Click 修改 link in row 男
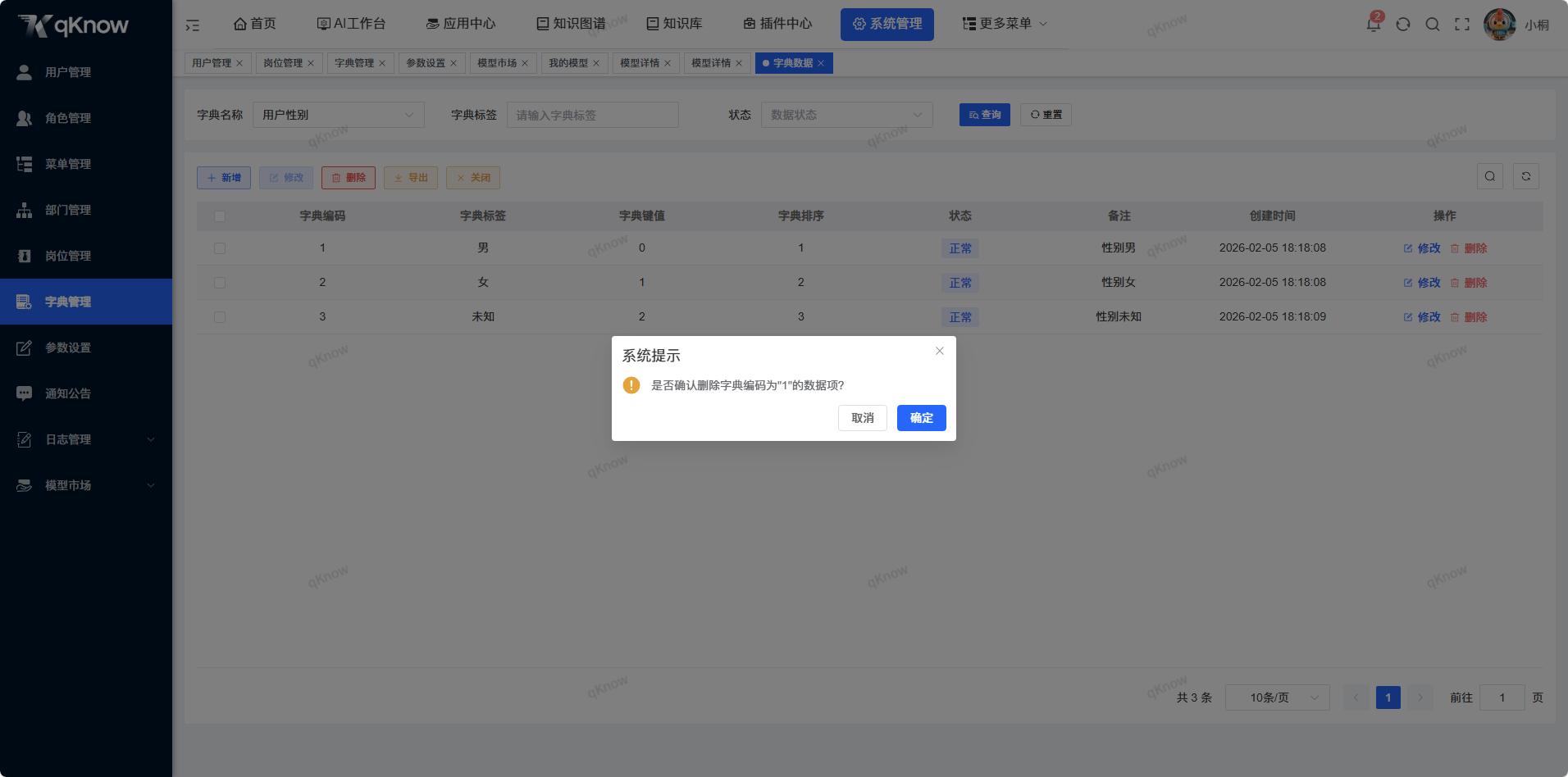The width and height of the screenshot is (1568, 777). click(x=1422, y=248)
